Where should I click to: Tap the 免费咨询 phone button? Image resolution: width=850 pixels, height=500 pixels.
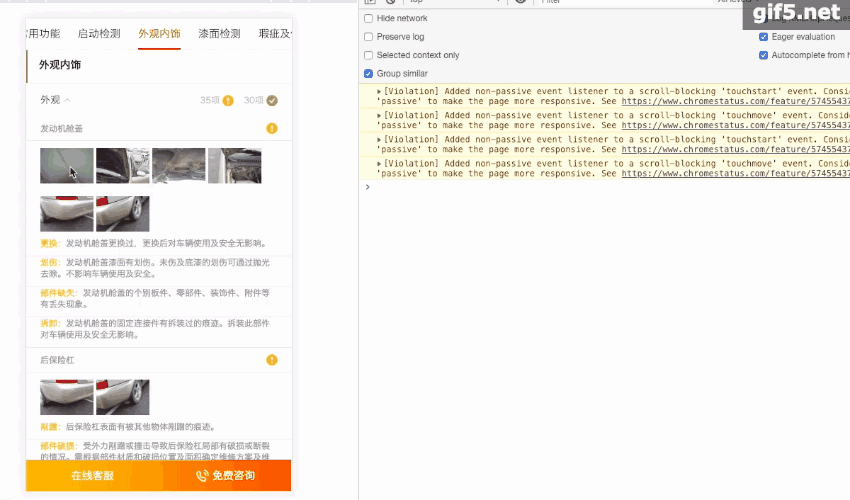[226, 476]
